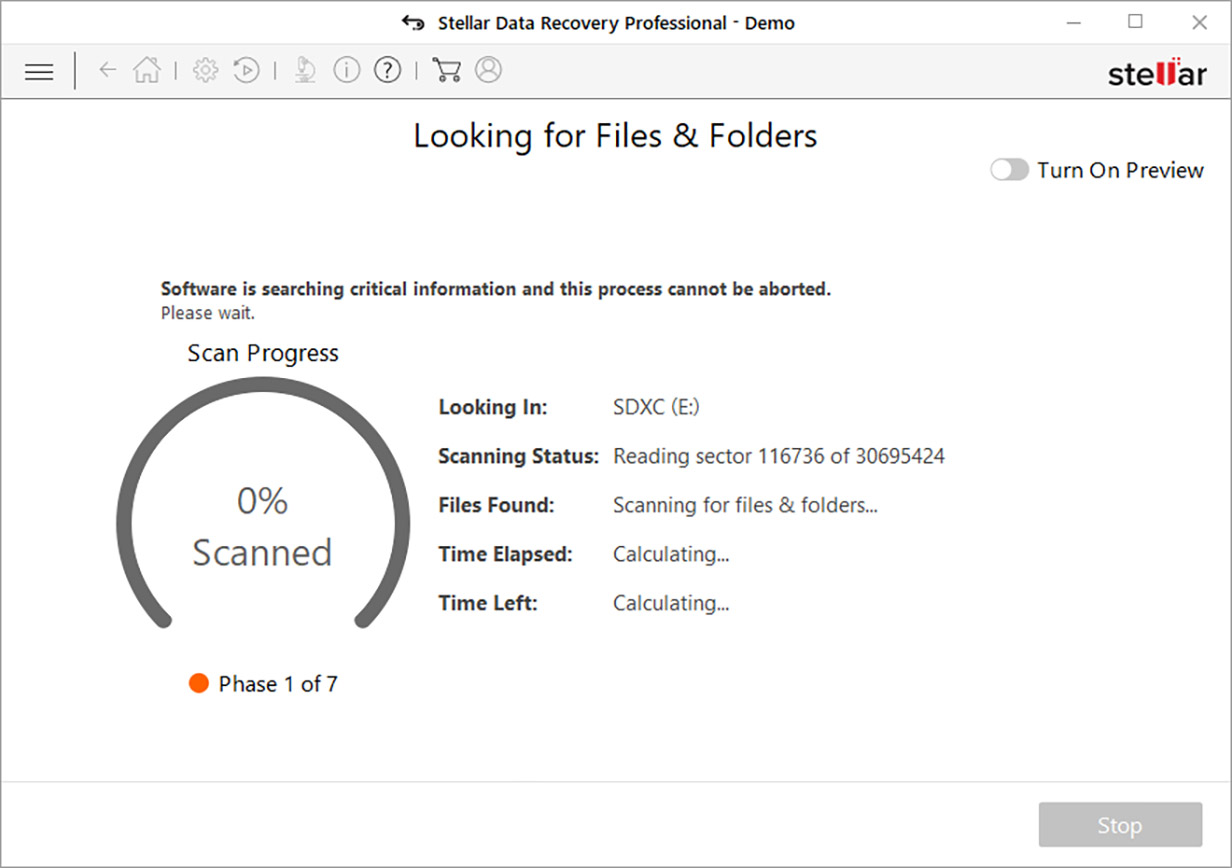Screen dimensions: 1232x868
Task: Open the user account icon
Action: click(x=488, y=70)
